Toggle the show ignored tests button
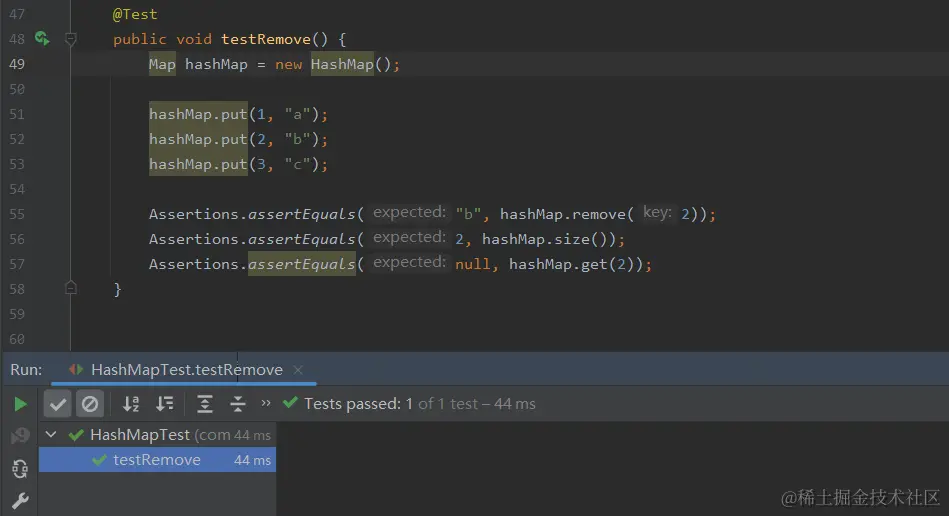 click(x=90, y=404)
